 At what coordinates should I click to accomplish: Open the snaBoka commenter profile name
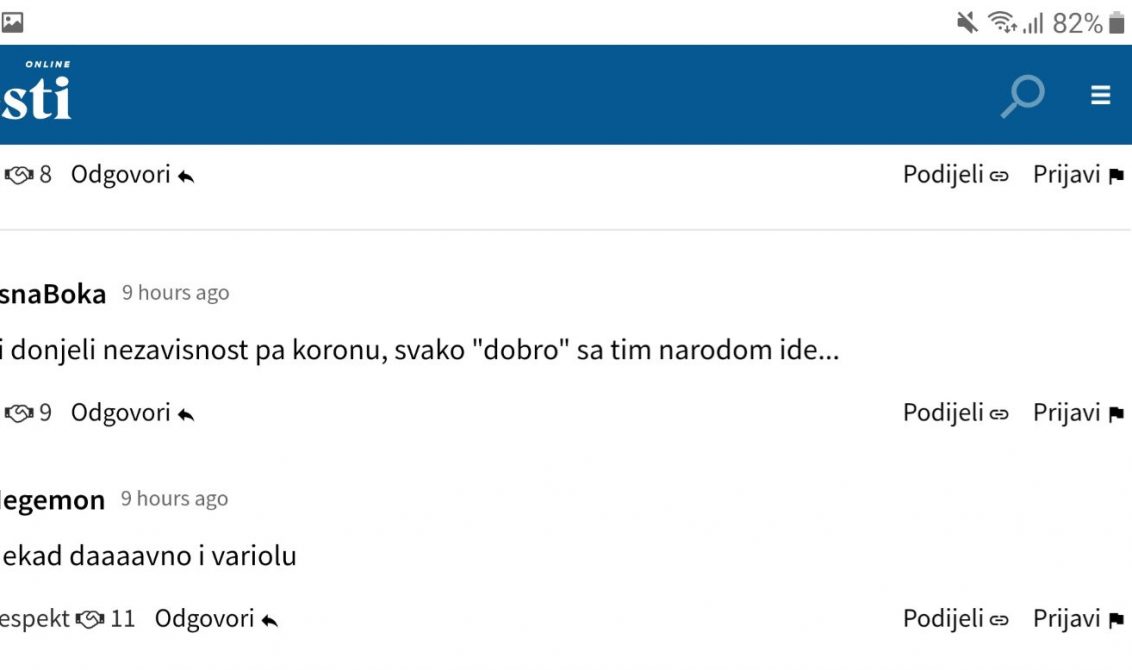tap(53, 294)
